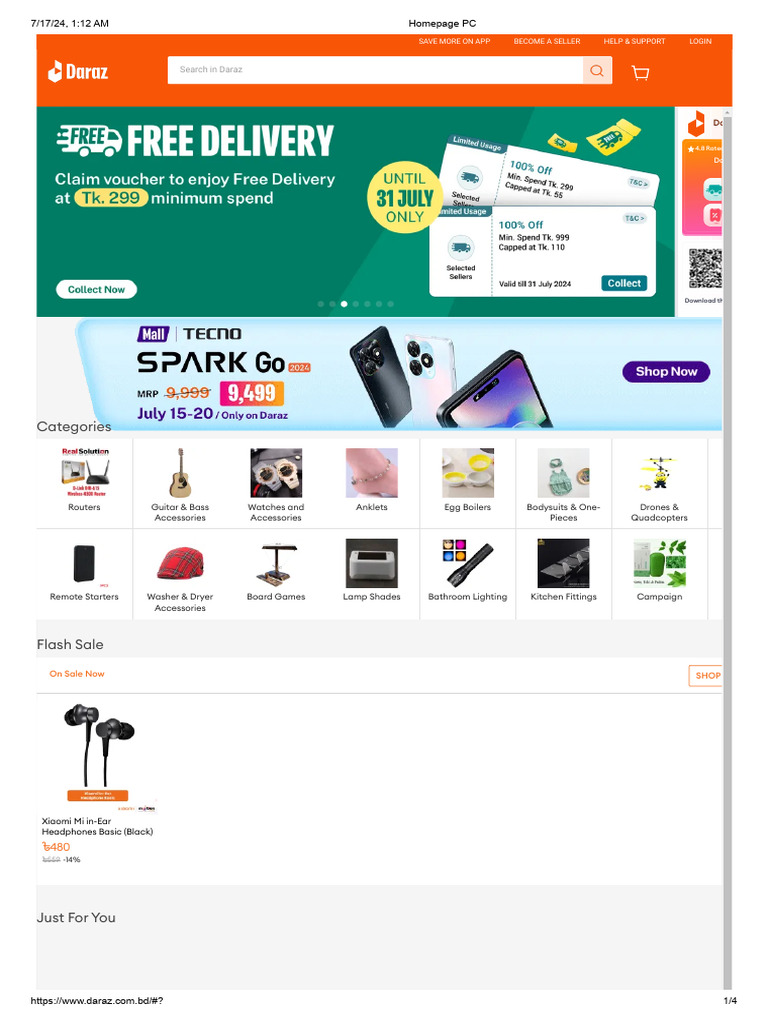This screenshot has width=768, height=1024.
Task: Open Help & Support menu
Action: pos(635,41)
